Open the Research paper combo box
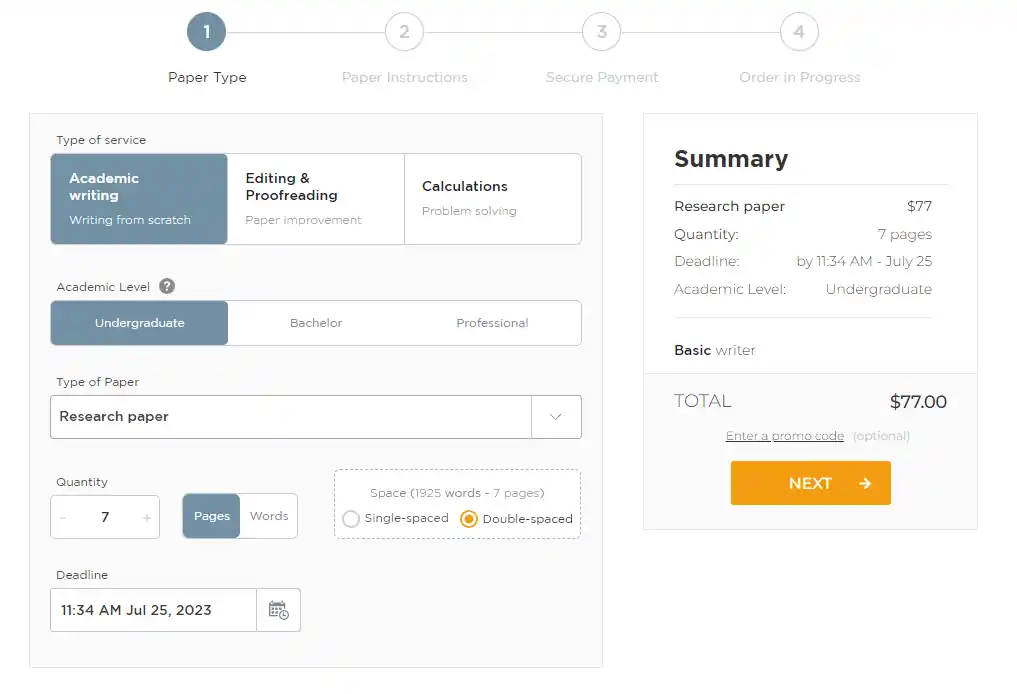Viewport: 1017px width, 694px height. (290, 417)
